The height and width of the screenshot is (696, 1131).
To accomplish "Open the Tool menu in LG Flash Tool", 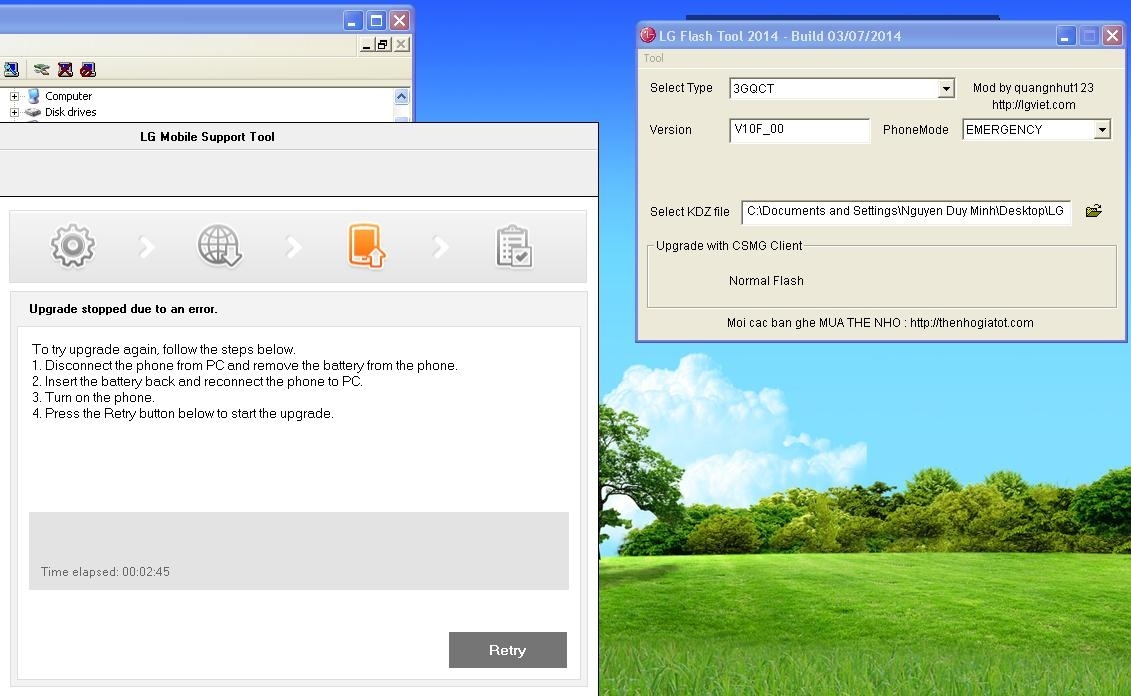I will coord(653,58).
